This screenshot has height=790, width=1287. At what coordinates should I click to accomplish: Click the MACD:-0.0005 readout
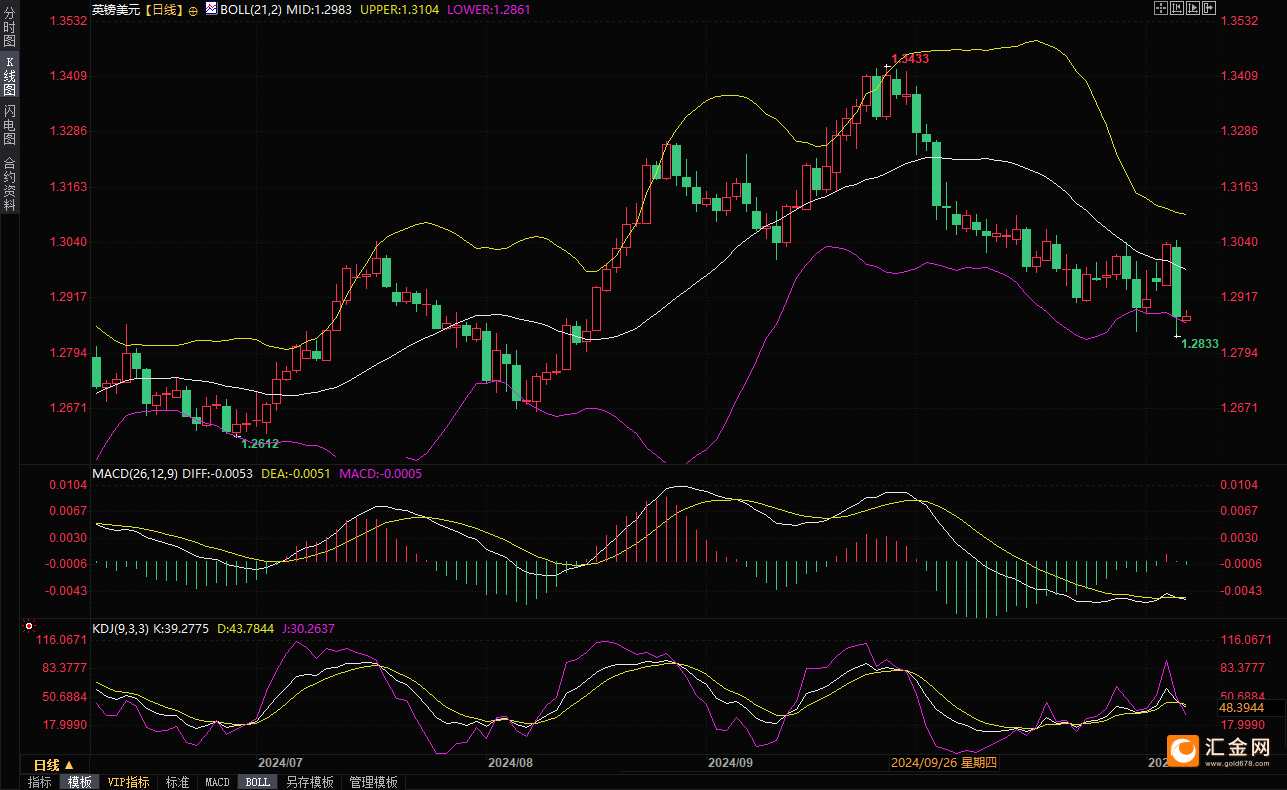coord(381,473)
